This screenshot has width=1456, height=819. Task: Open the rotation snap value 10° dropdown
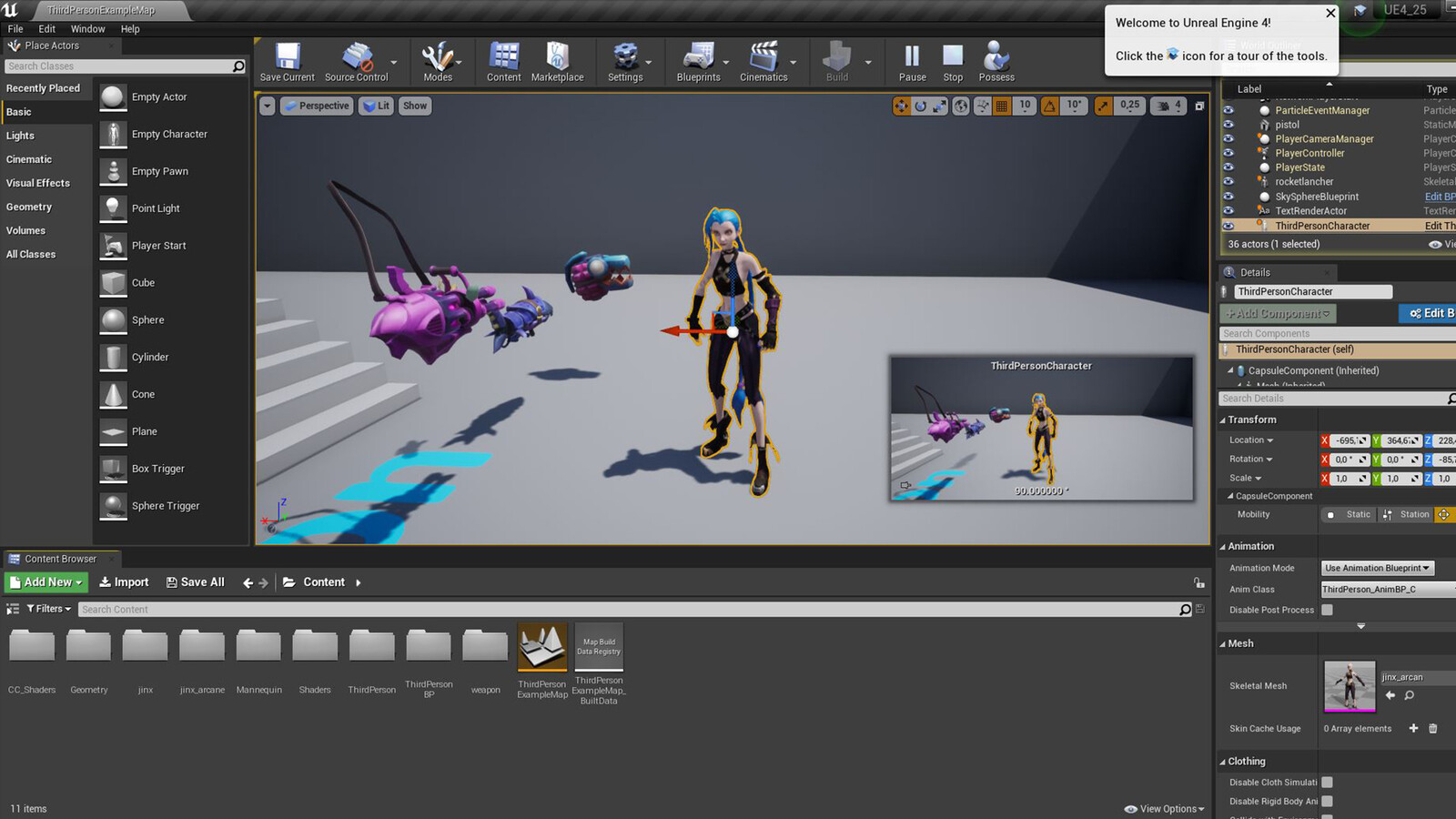pos(1074,106)
